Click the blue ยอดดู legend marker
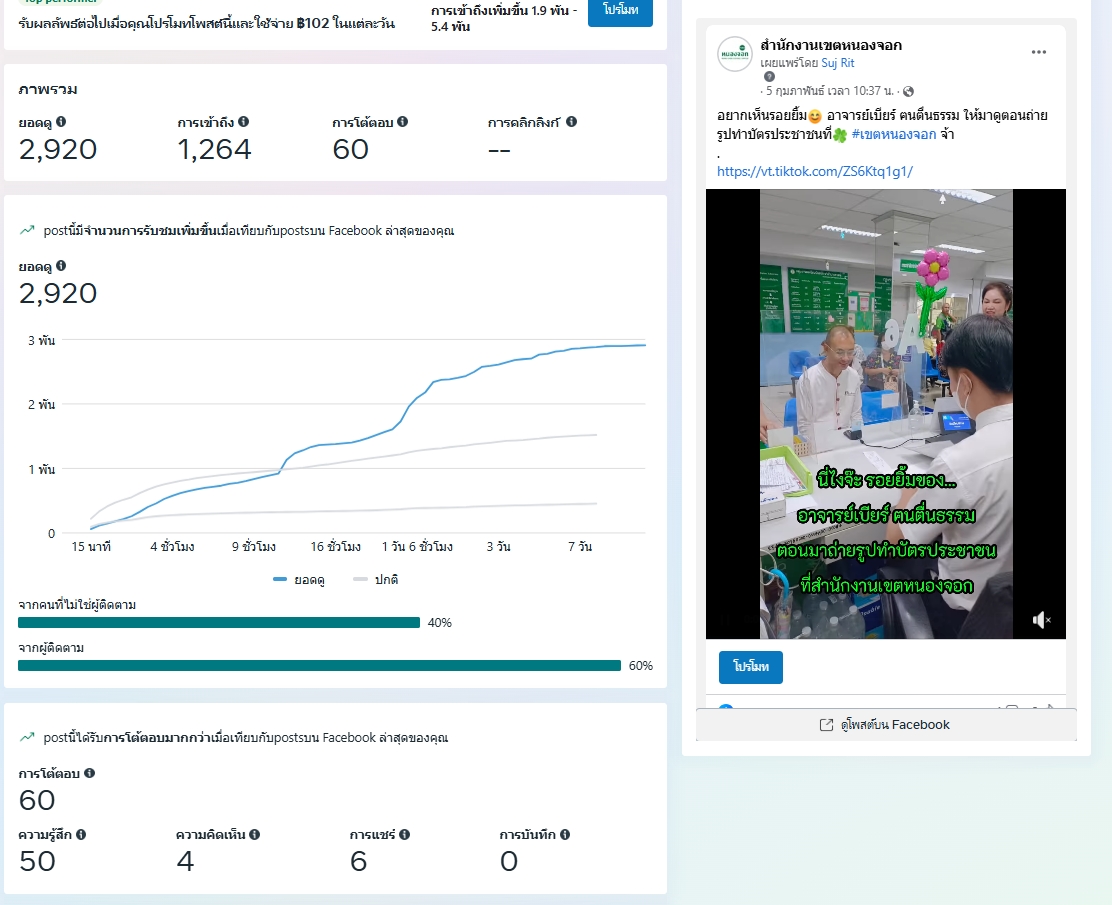Screen dimensions: 1112x905 click(280, 579)
